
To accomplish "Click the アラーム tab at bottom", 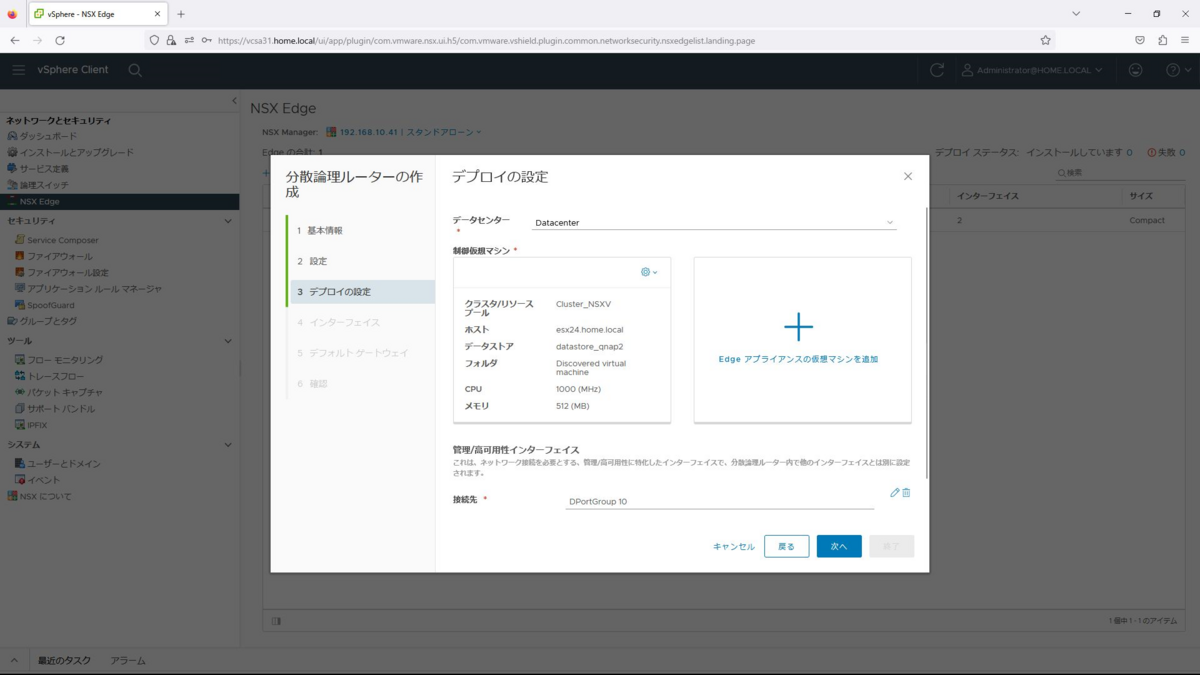I will tap(128, 661).
